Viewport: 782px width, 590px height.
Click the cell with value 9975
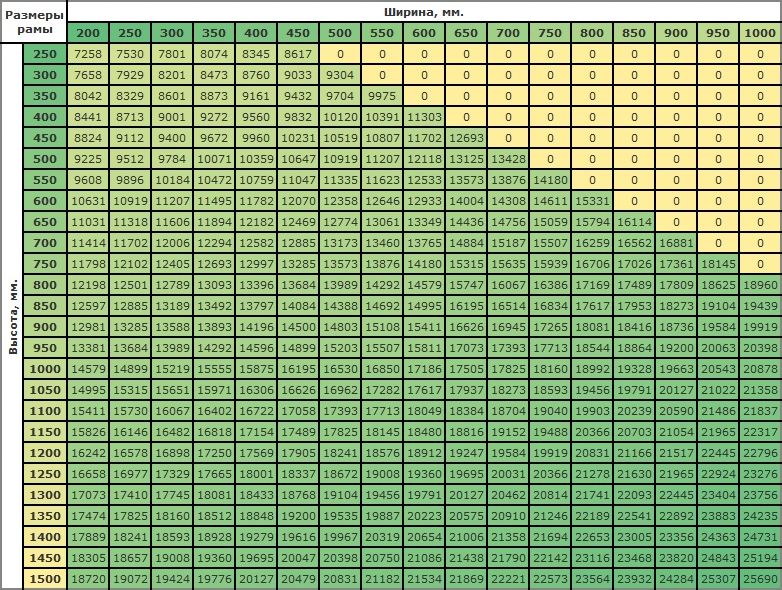[x=382, y=95]
